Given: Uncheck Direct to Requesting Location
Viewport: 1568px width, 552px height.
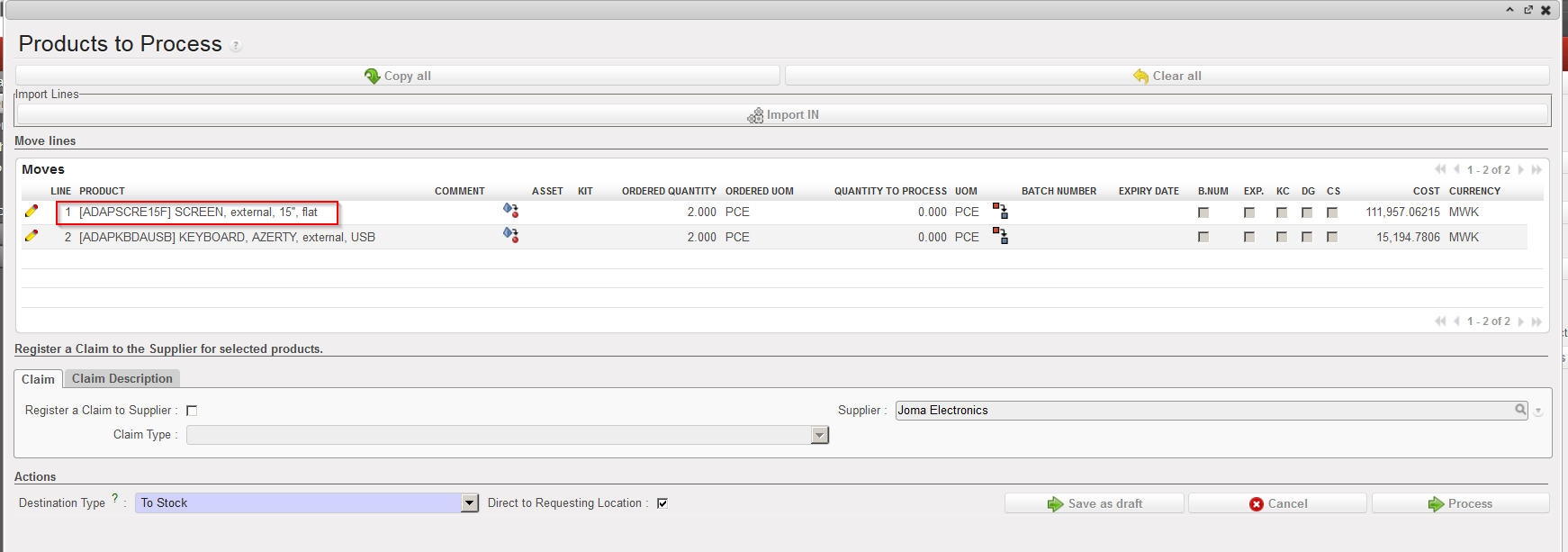Looking at the screenshot, I should pyautogui.click(x=662, y=503).
